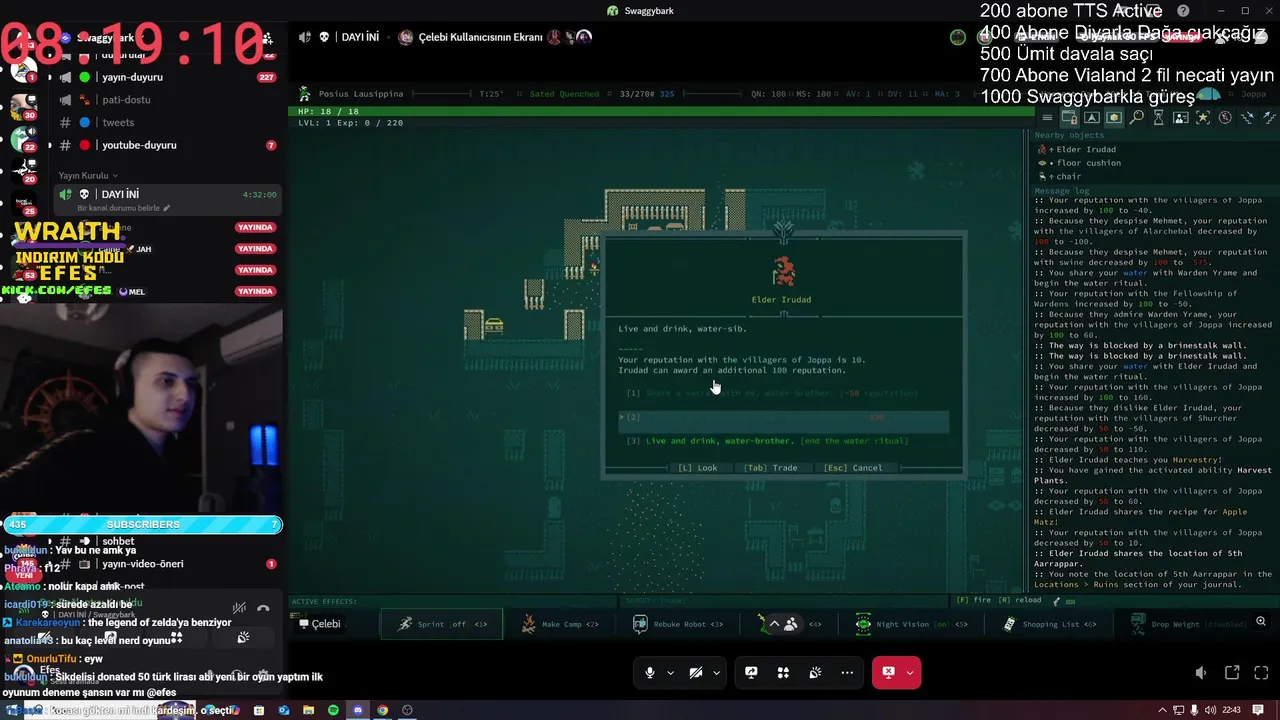Open Chrome from the taskbar
The height and width of the screenshot is (720, 1280).
(382, 710)
